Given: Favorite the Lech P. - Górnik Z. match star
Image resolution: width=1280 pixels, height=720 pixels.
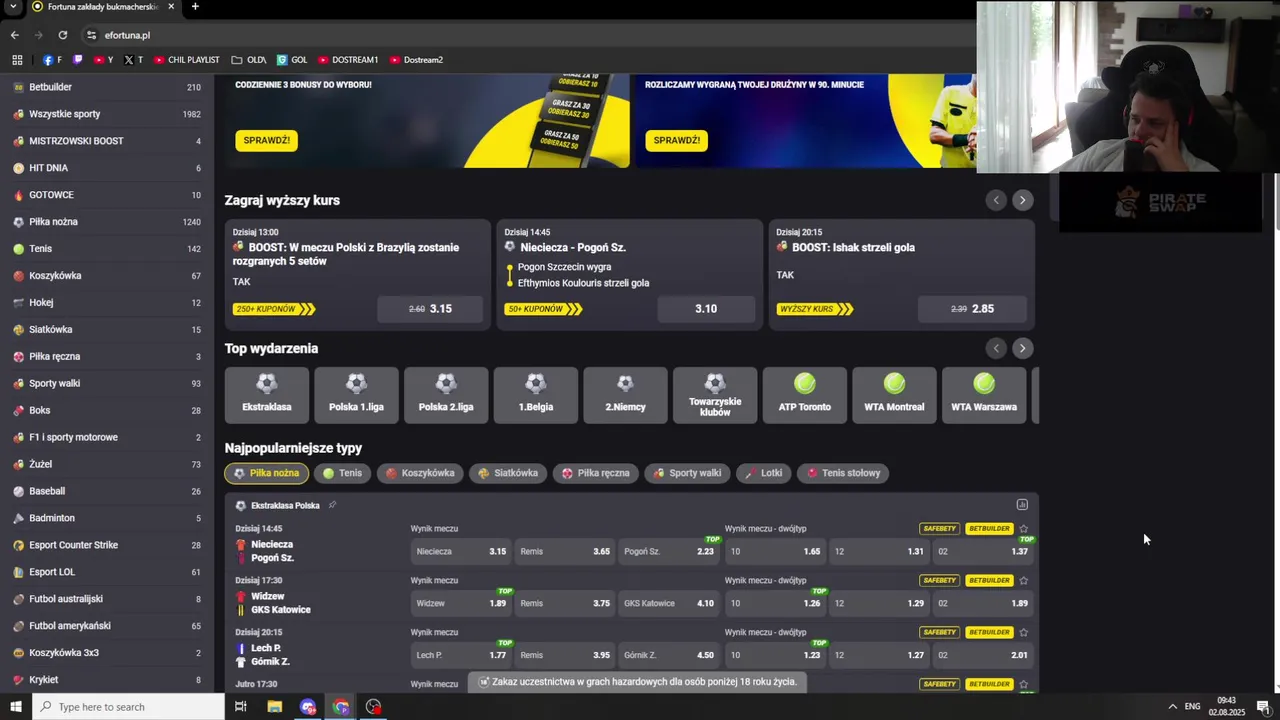Looking at the screenshot, I should tap(1023, 633).
